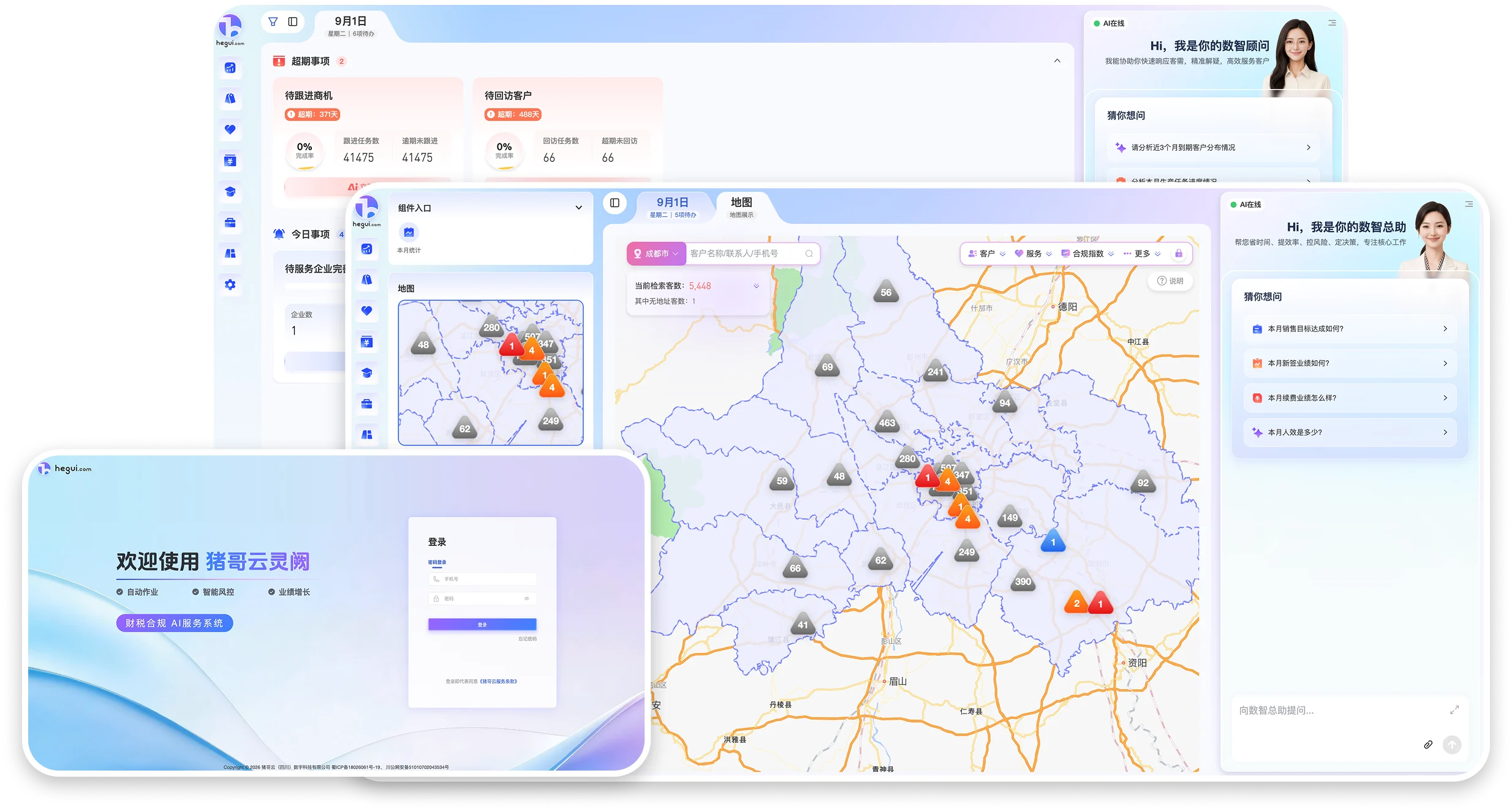Viewport: 1512px width, 811px height.
Task: Collapse the 组件入口 panel with its chevron
Action: [x=578, y=208]
